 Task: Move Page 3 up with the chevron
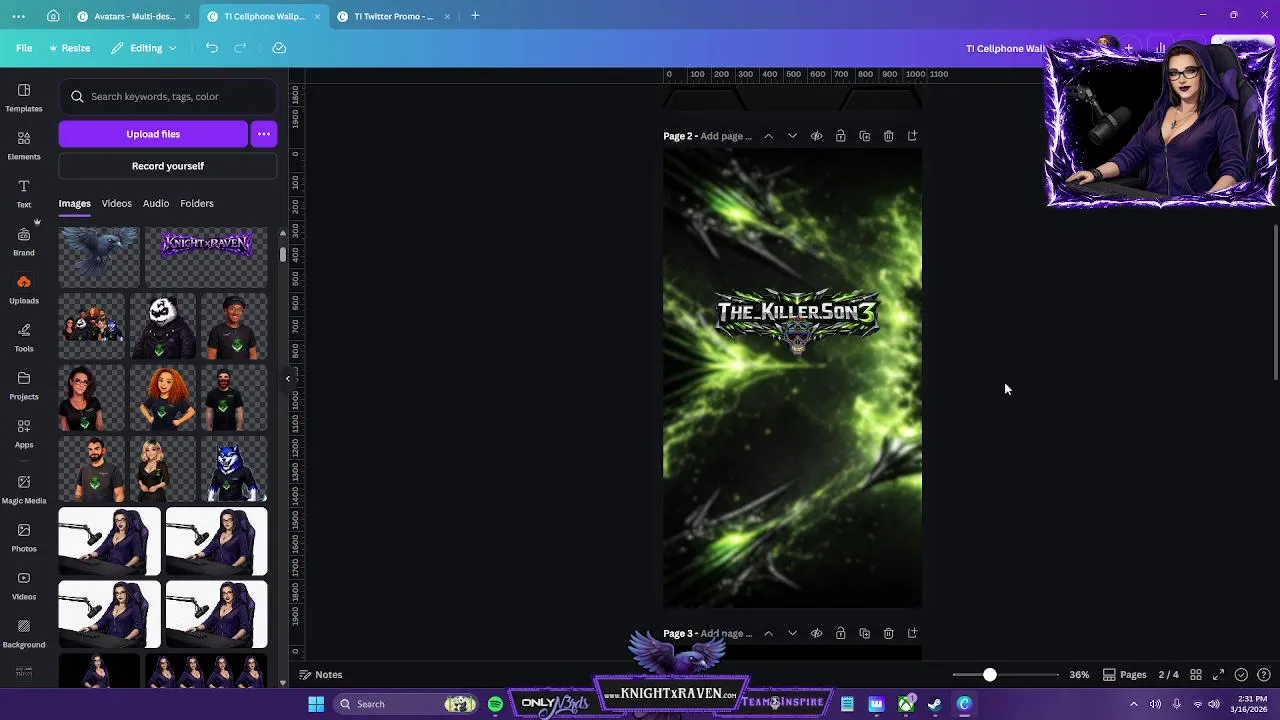coord(768,633)
